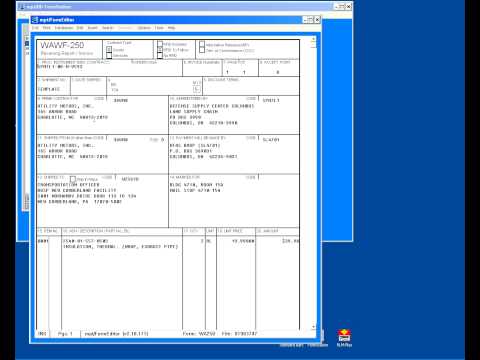Toggle the RFID to Follow checkbox
Image resolution: width=480 pixels, height=360 pixels.
[160, 50]
